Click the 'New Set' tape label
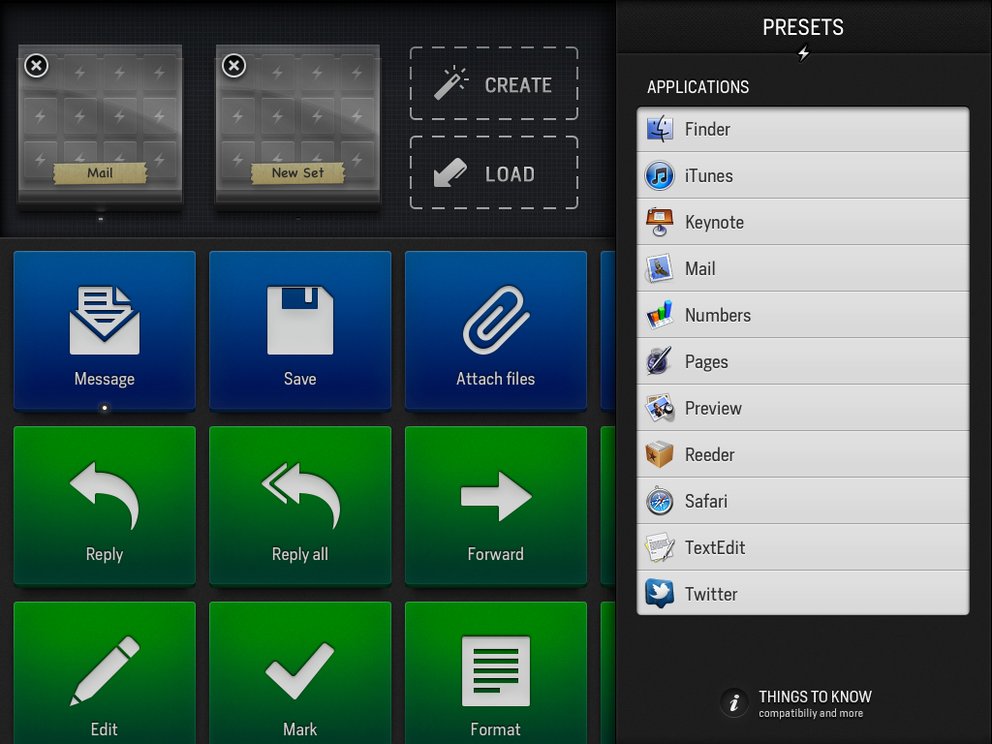992x744 pixels. pyautogui.click(x=297, y=173)
